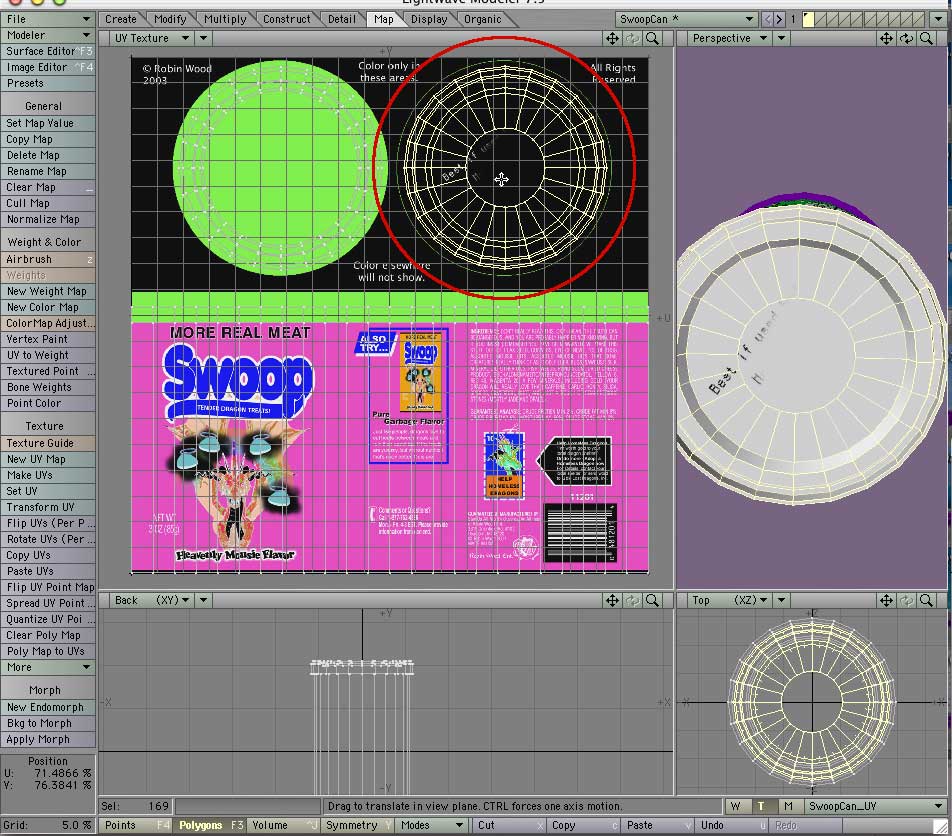Click the pan icon in Back (XY) viewport
This screenshot has width=952, height=836.
coord(612,600)
